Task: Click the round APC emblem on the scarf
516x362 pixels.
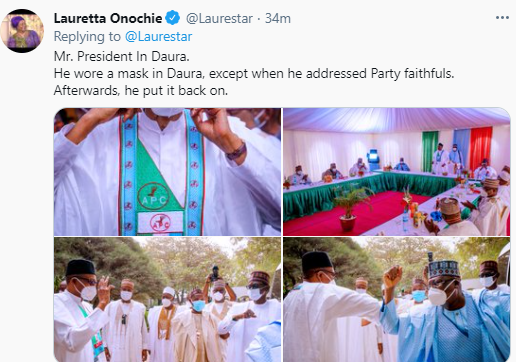Action: [x=153, y=196]
